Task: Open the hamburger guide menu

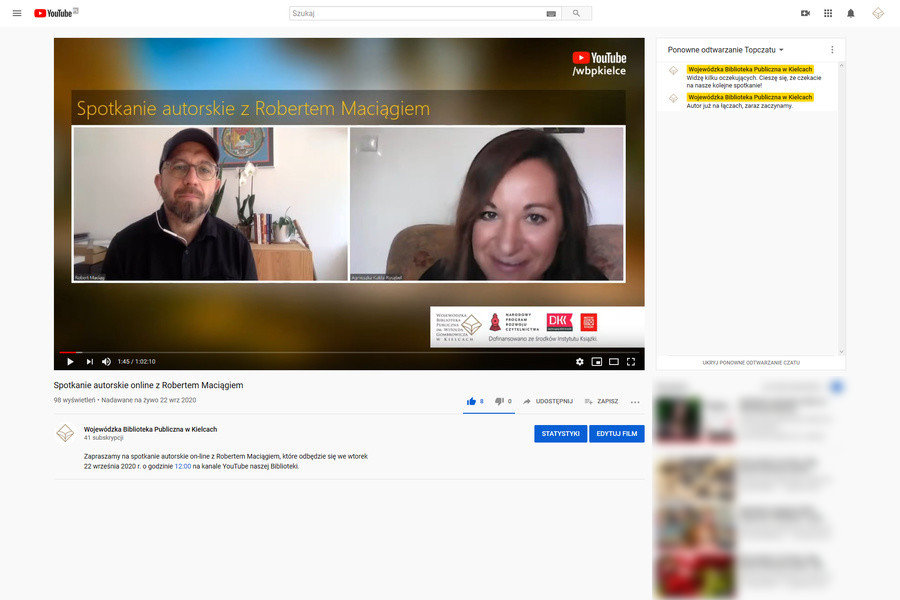Action: point(16,13)
